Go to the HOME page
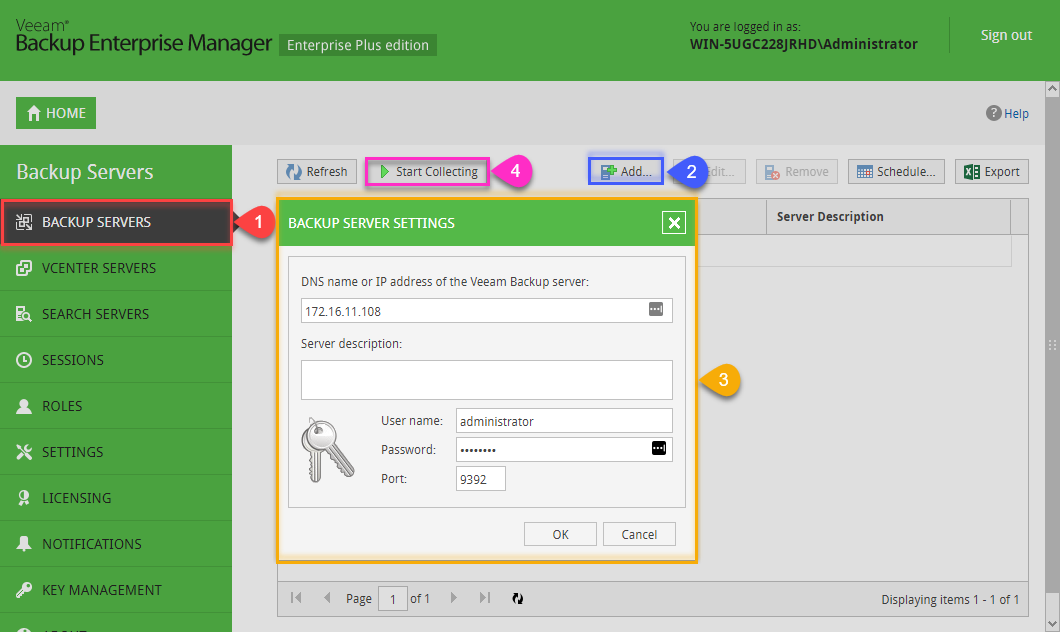 coord(56,113)
